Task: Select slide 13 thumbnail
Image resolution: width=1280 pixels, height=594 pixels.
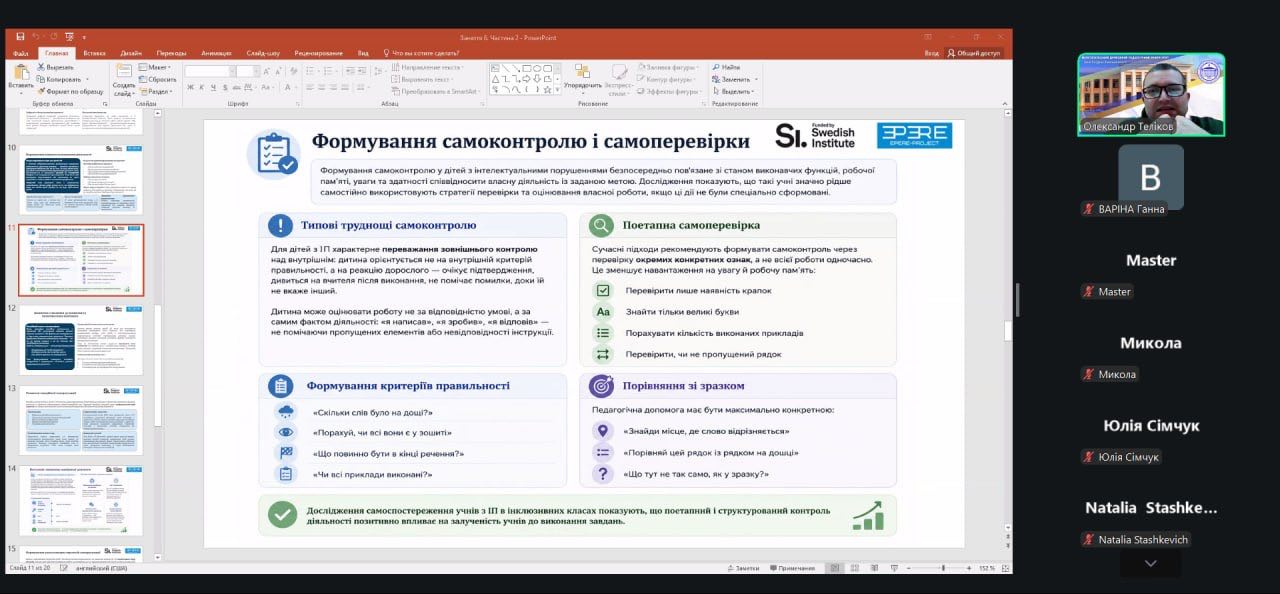Action: click(x=80, y=420)
